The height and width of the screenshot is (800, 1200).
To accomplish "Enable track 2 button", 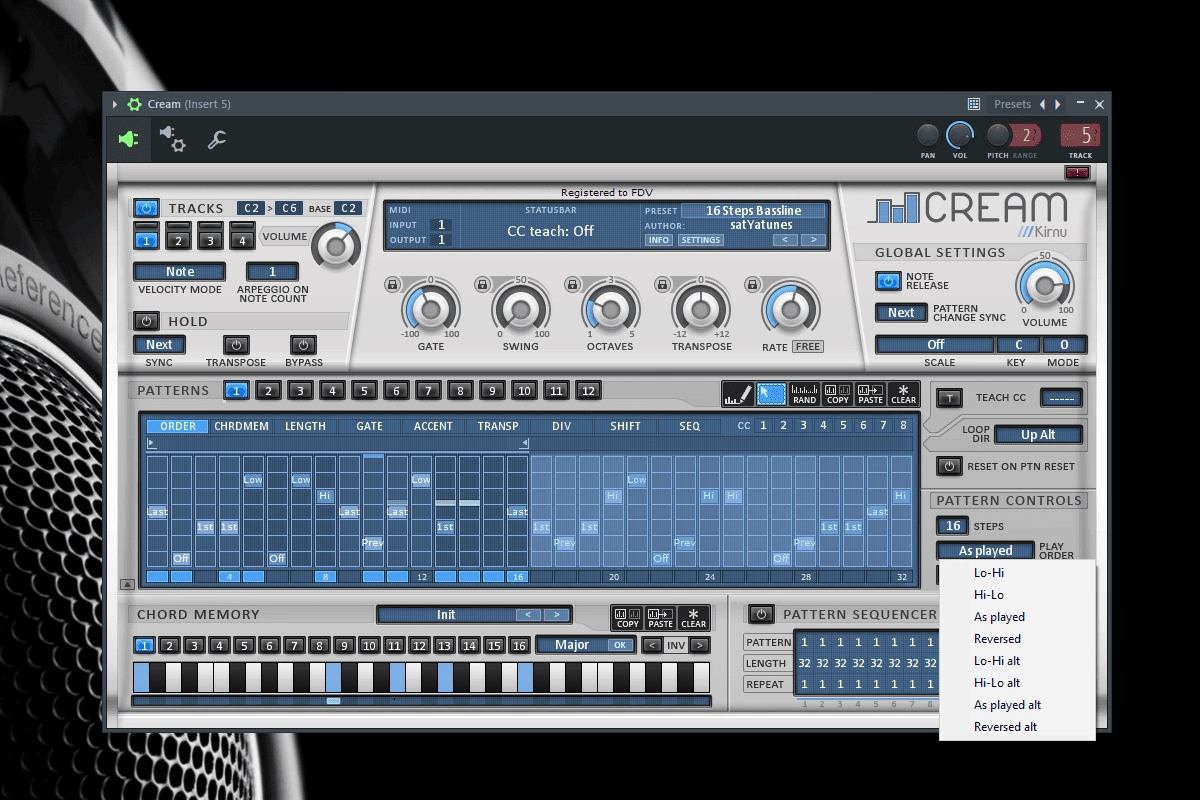I will click(178, 237).
